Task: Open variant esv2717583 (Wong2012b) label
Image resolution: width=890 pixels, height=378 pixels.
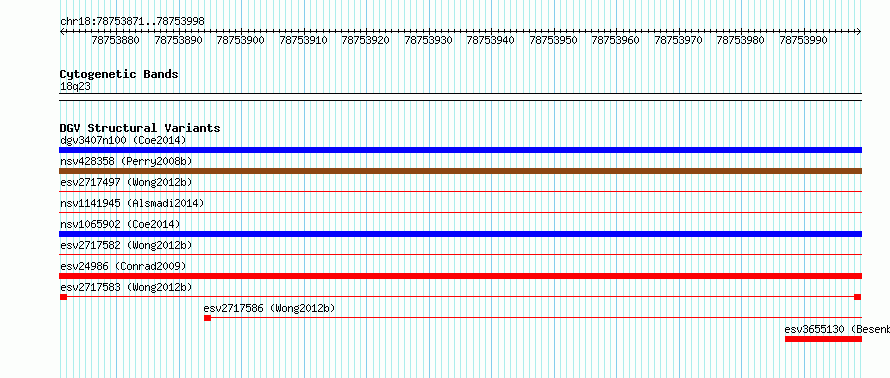Action: tap(126, 287)
